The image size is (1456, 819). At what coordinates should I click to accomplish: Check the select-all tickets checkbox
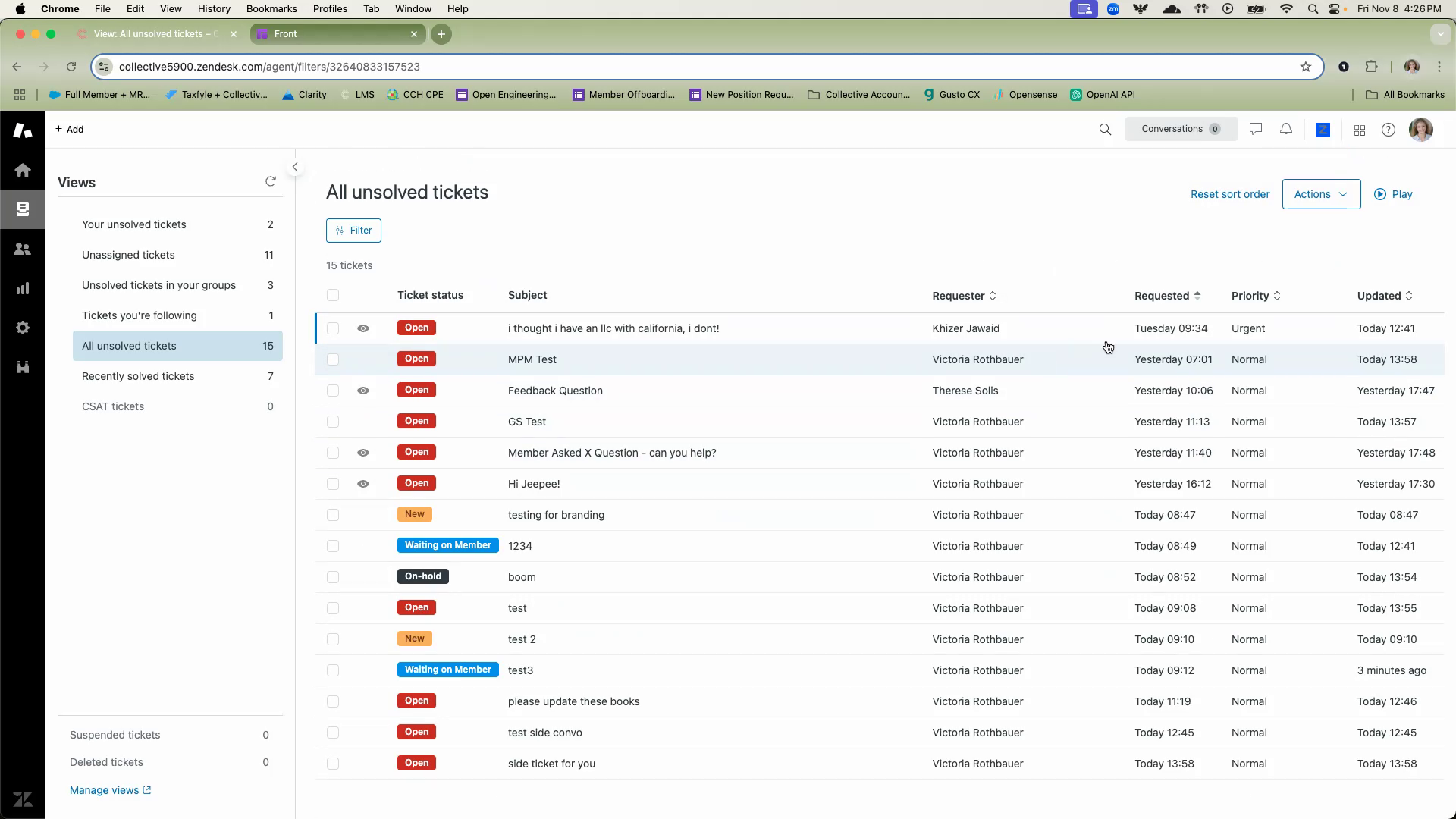click(x=333, y=295)
